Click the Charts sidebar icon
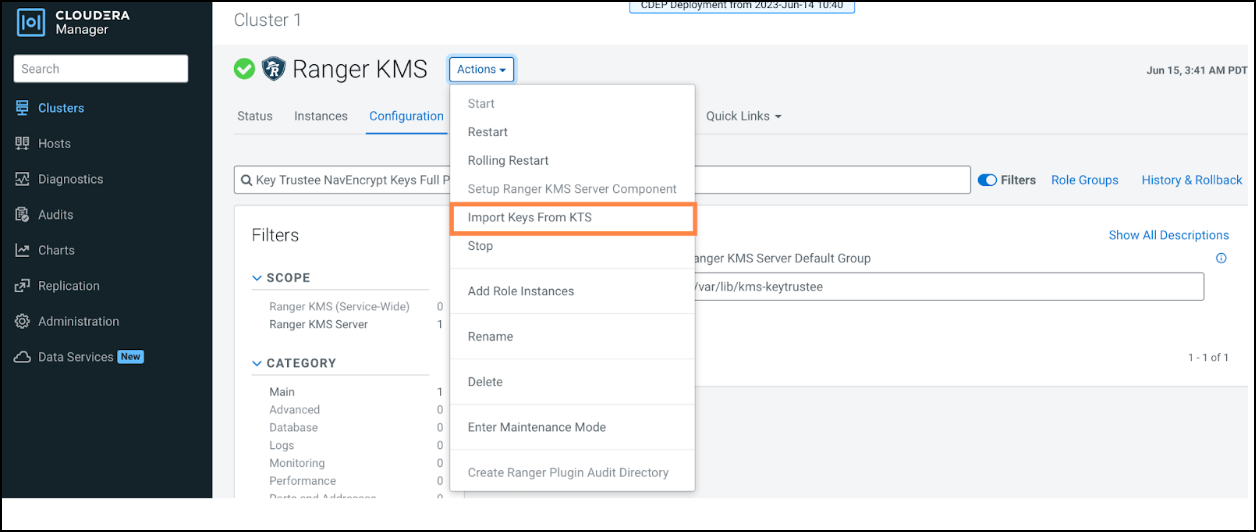 coord(22,251)
